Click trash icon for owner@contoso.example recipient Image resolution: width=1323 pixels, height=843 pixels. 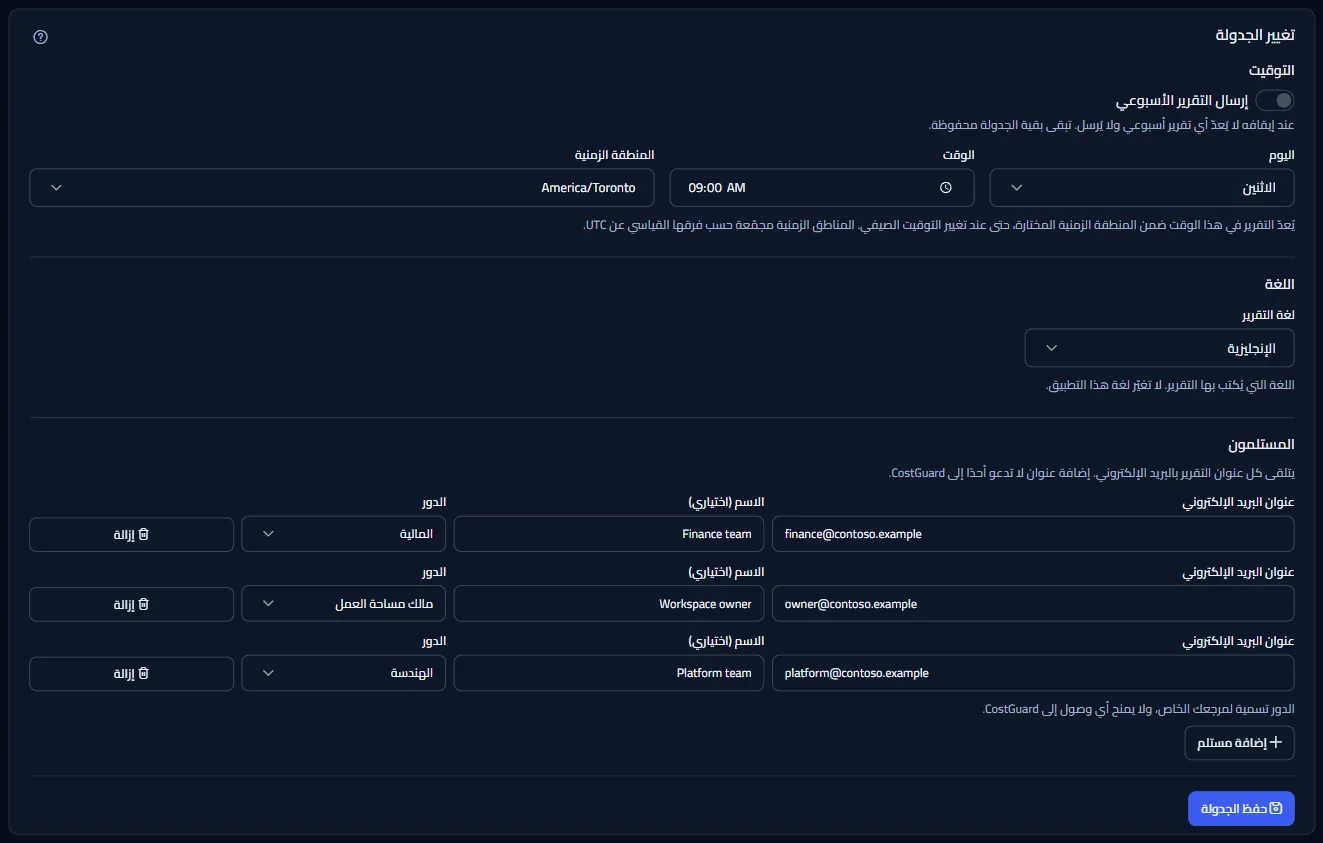click(143, 604)
